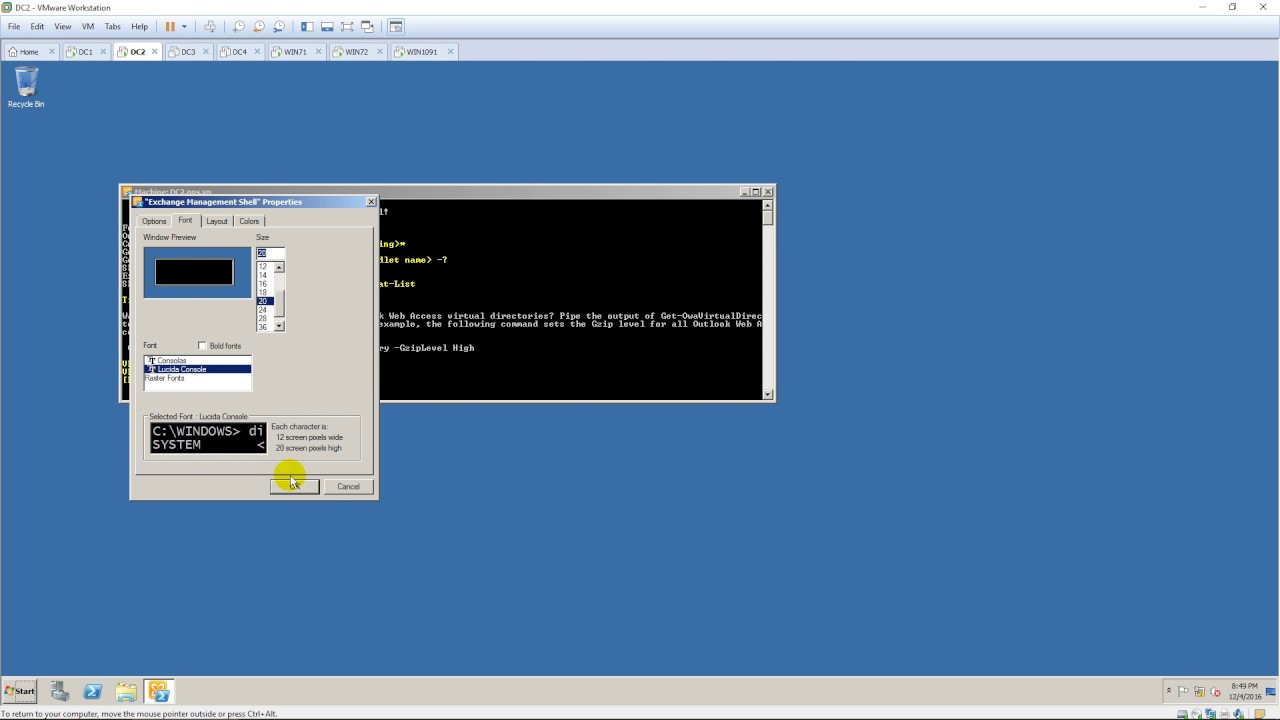The image size is (1280, 720).
Task: Pause the virtual machine from the toolbar
Action: pyautogui.click(x=169, y=26)
